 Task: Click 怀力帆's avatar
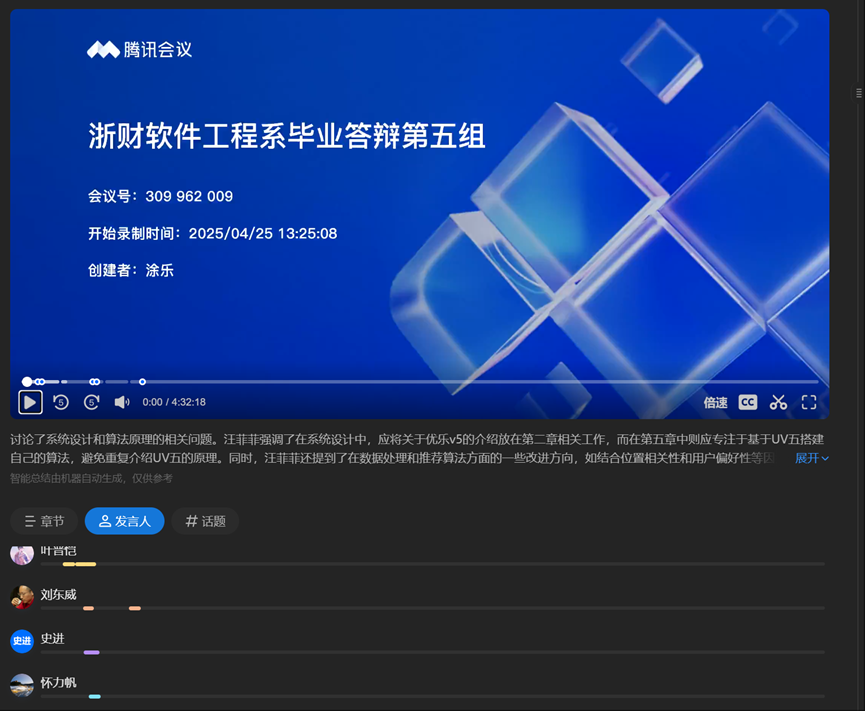click(22, 685)
